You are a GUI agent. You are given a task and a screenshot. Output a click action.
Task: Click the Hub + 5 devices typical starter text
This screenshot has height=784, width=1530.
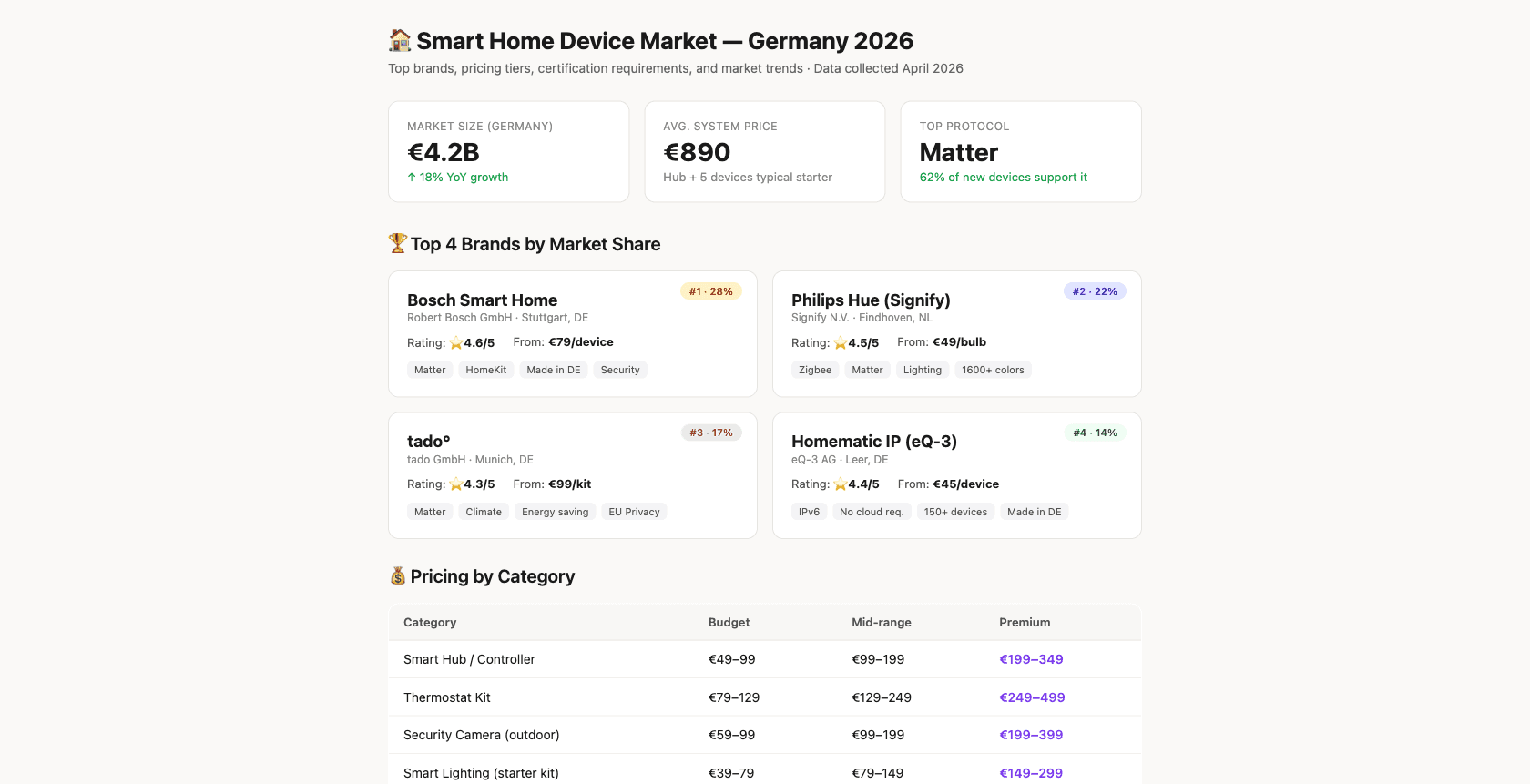click(x=748, y=178)
